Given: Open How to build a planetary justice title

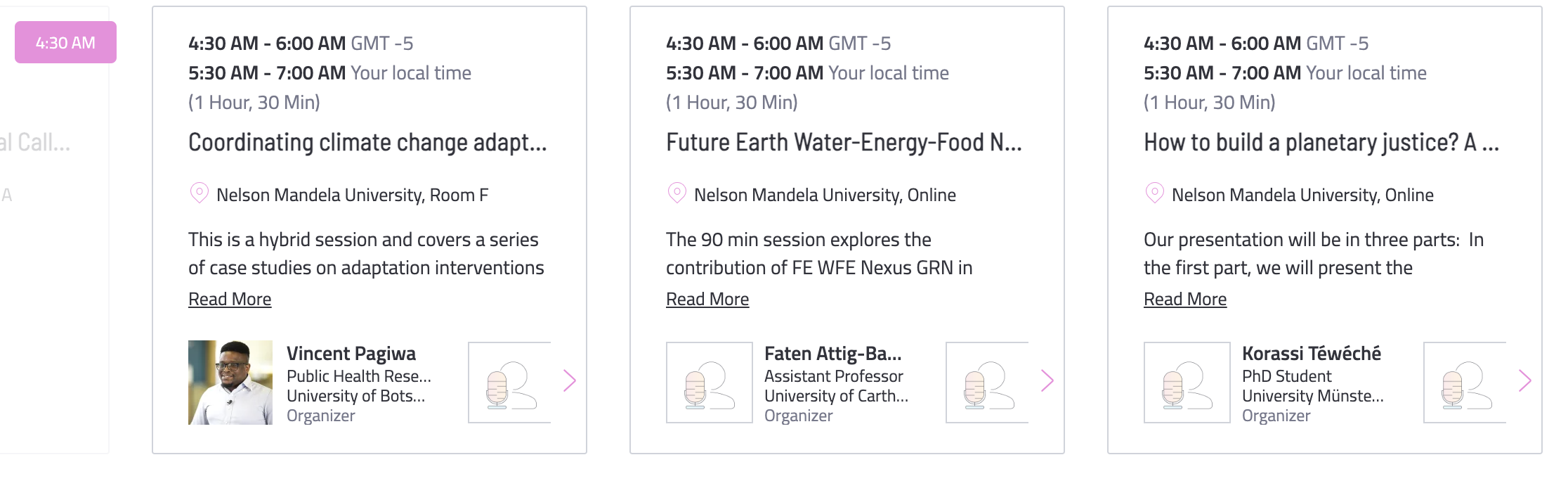Looking at the screenshot, I should click(x=1321, y=143).
